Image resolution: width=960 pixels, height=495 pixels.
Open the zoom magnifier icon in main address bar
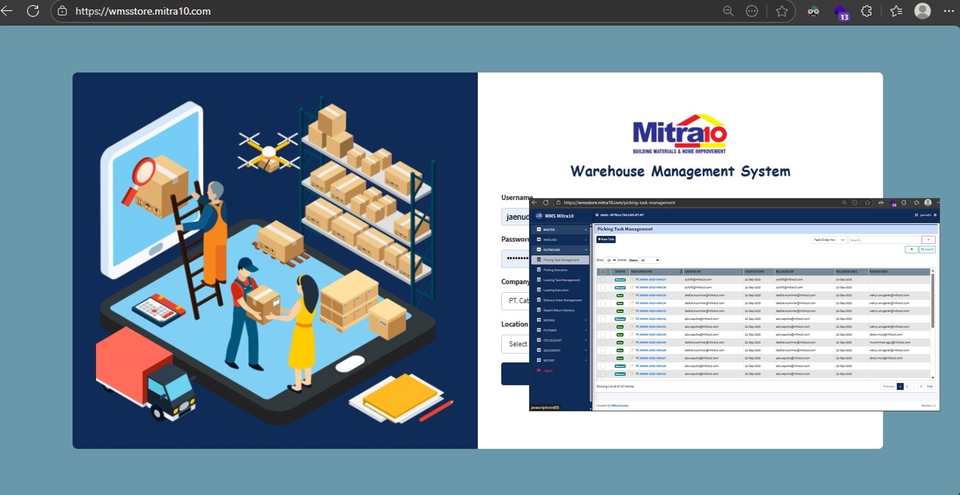[728, 10]
